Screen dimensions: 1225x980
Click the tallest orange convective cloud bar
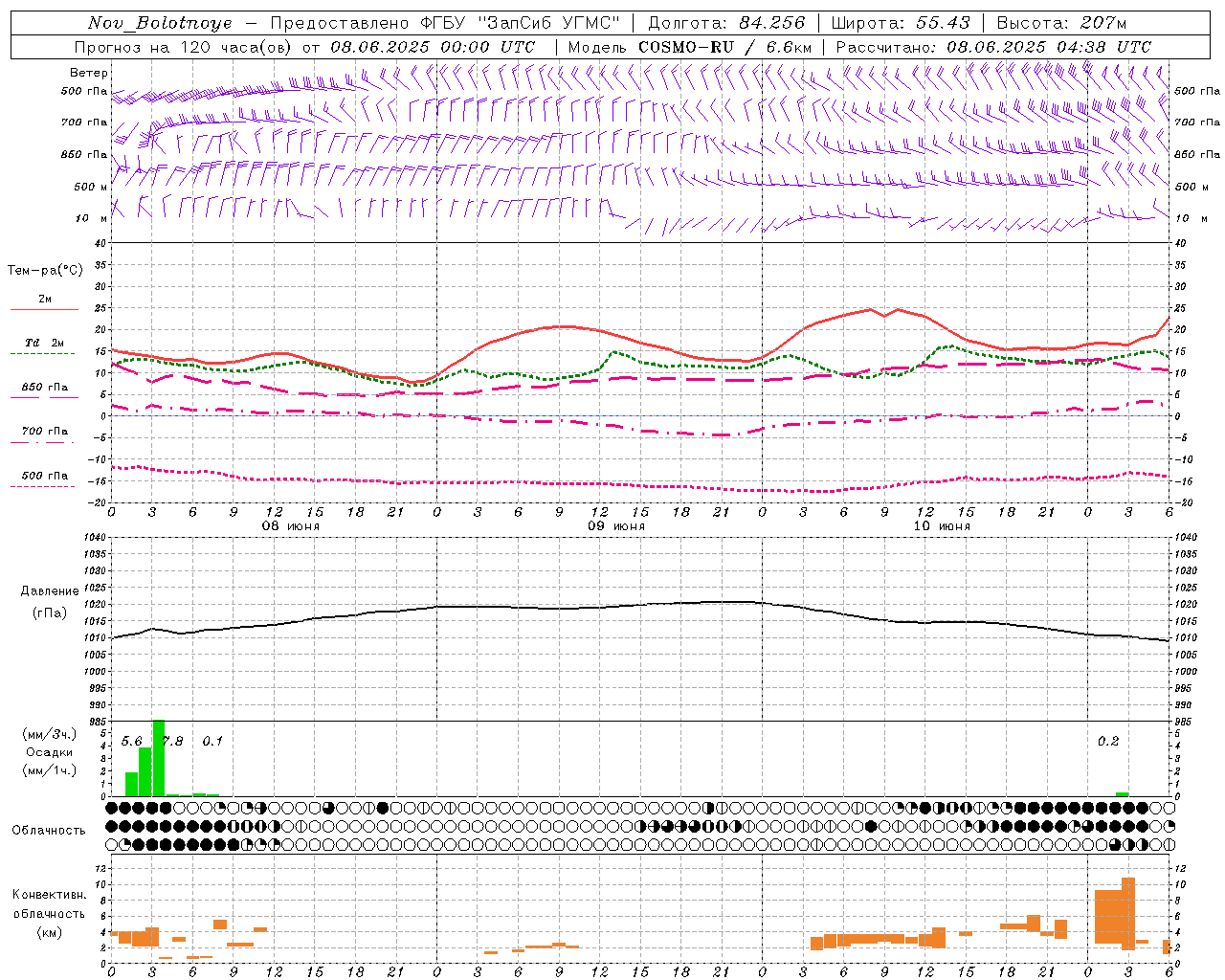click(x=1128, y=913)
